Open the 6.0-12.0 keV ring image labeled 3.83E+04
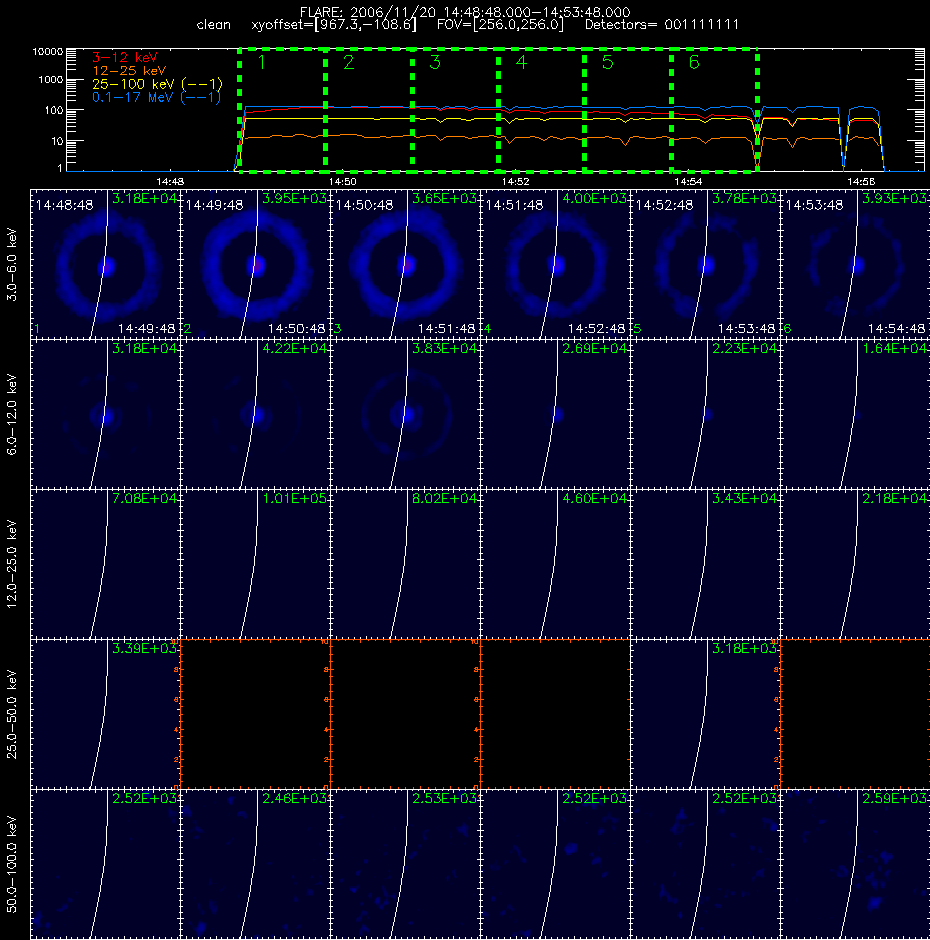Image resolution: width=930 pixels, height=940 pixels. 405,414
